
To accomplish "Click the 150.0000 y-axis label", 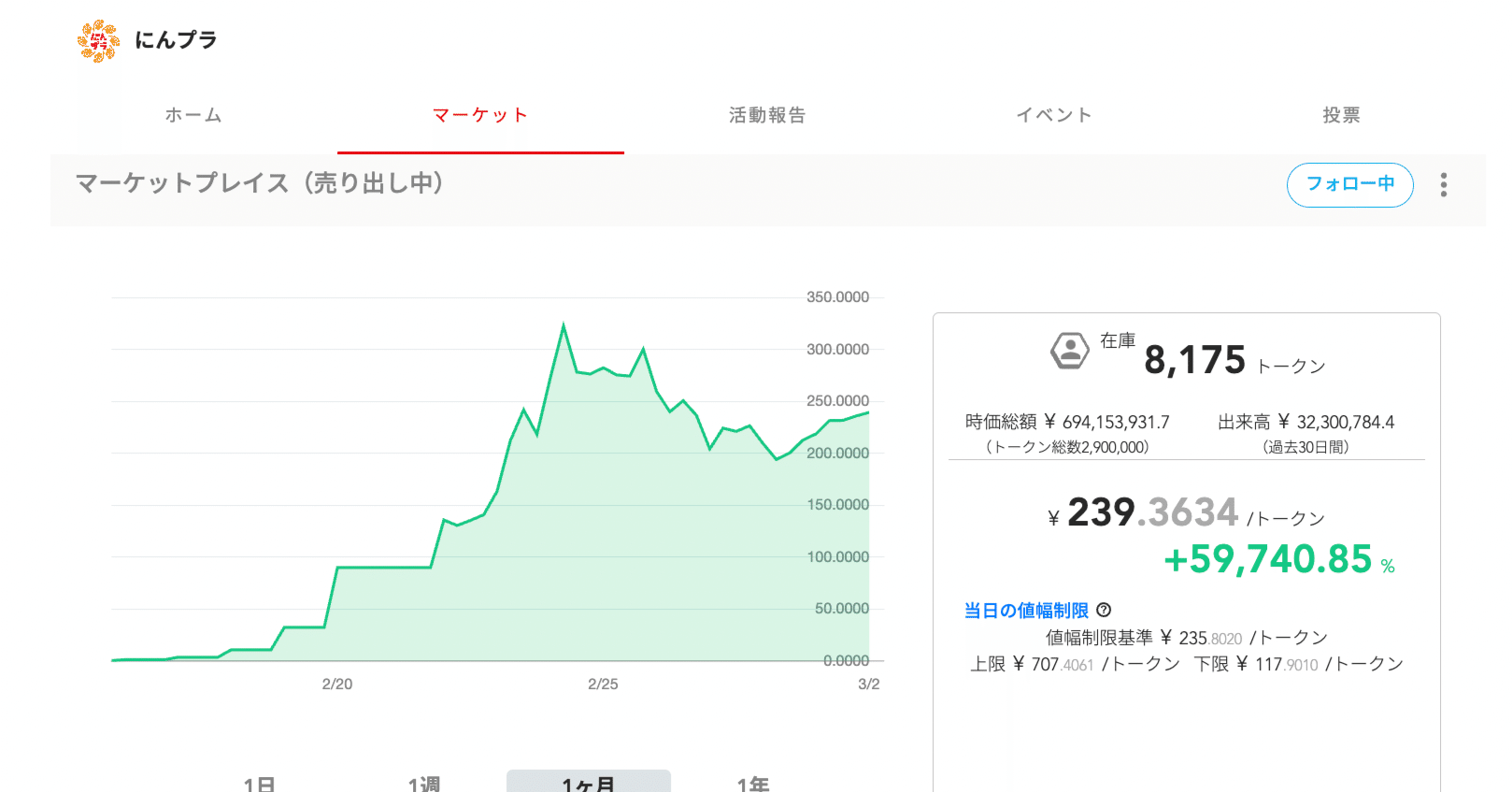I will click(838, 505).
